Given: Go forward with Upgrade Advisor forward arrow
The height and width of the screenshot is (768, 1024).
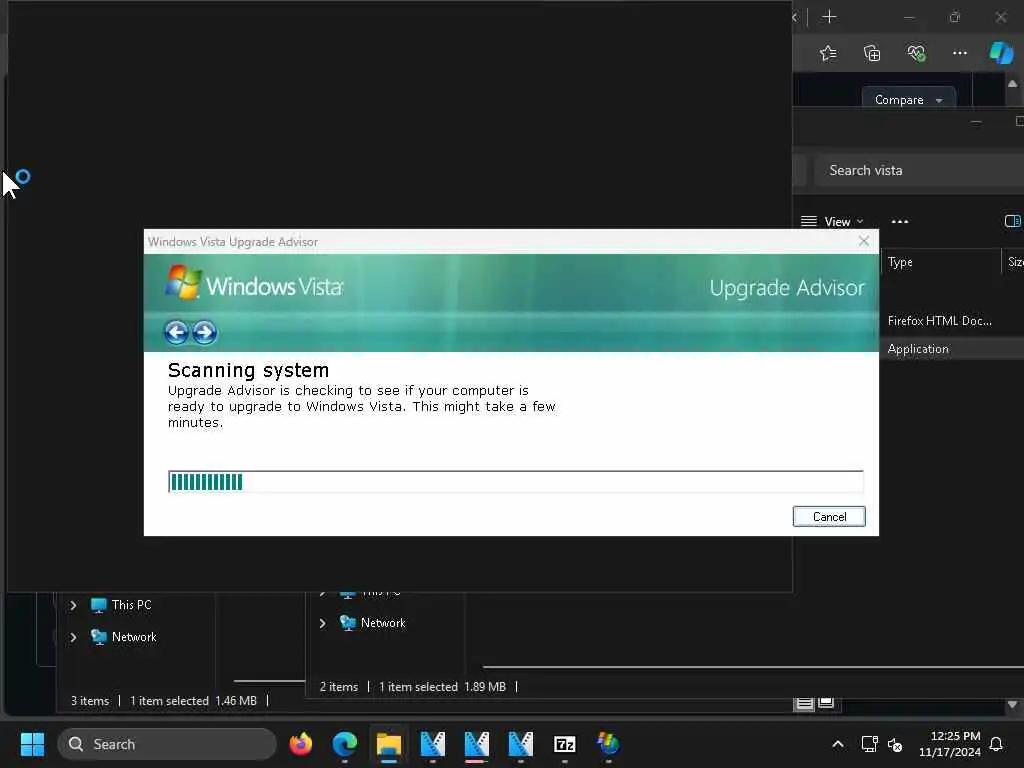Looking at the screenshot, I should [x=204, y=332].
